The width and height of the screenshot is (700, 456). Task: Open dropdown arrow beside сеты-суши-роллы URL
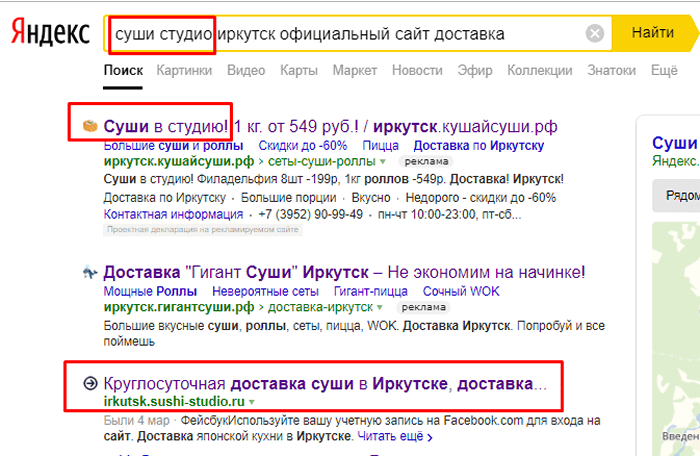(381, 161)
